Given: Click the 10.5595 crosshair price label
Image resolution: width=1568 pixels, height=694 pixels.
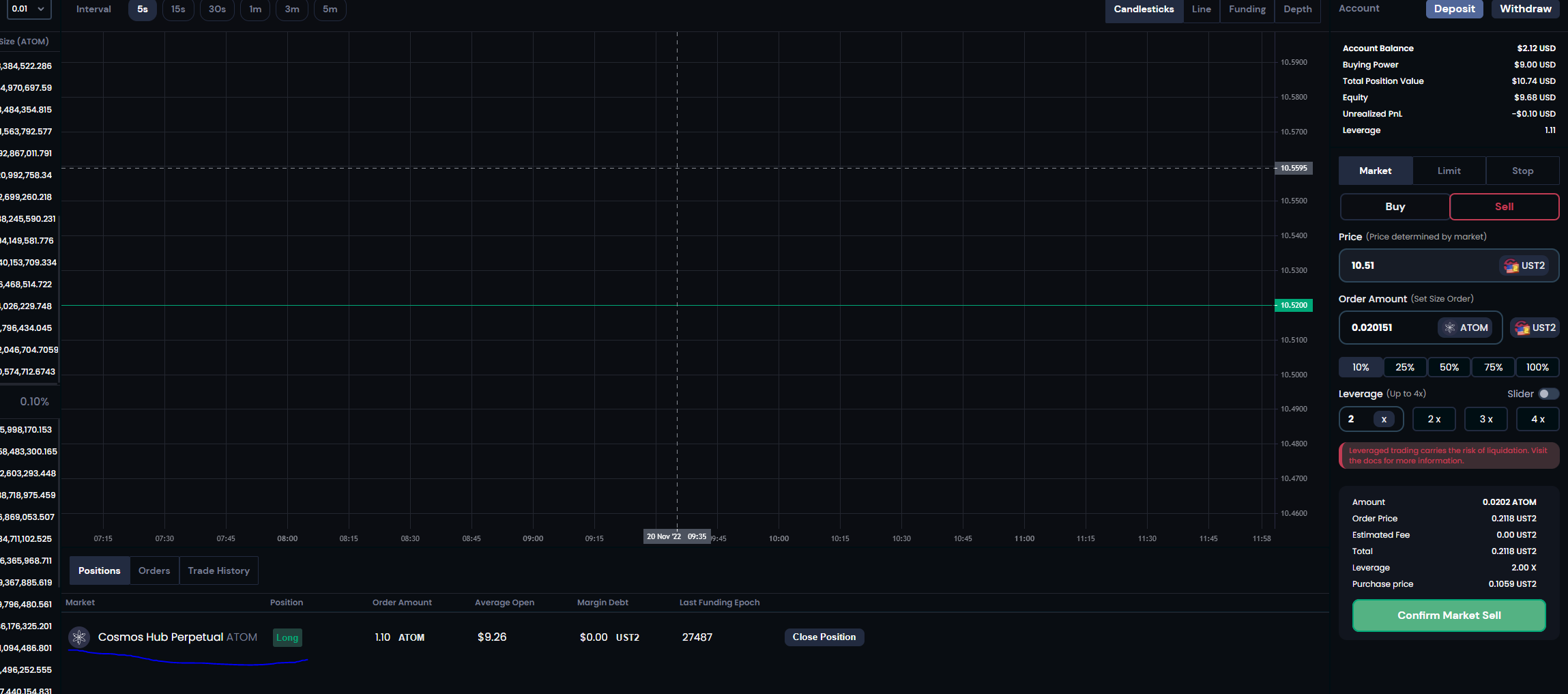Looking at the screenshot, I should point(1294,168).
